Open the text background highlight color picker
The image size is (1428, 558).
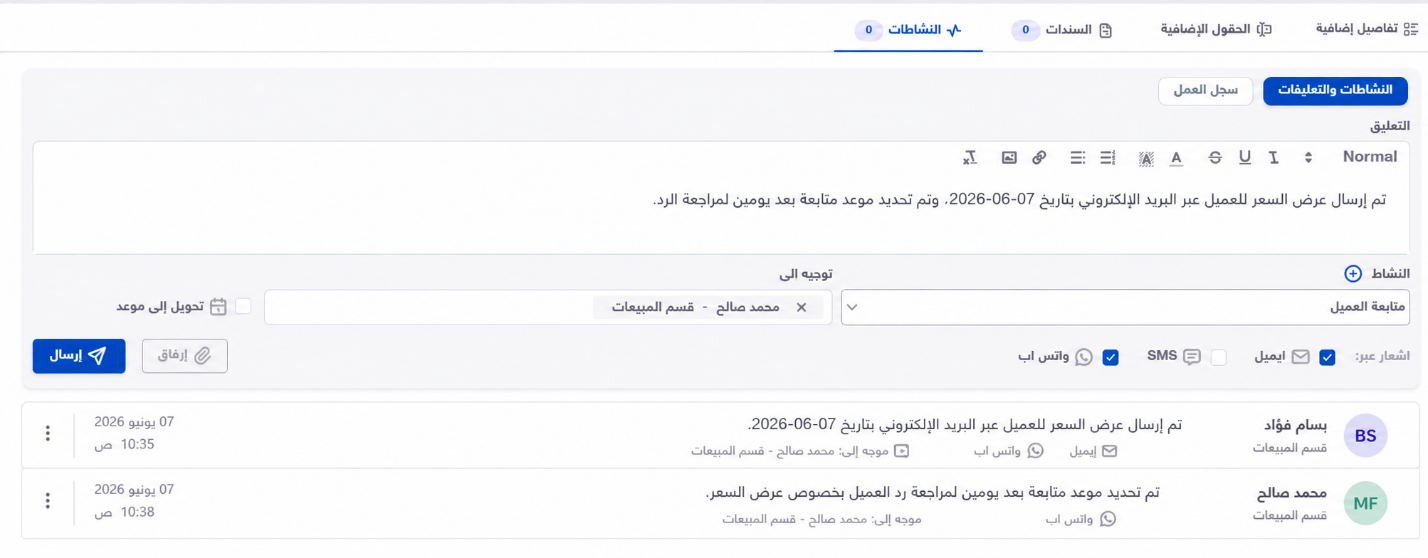pyautogui.click(x=1146, y=158)
